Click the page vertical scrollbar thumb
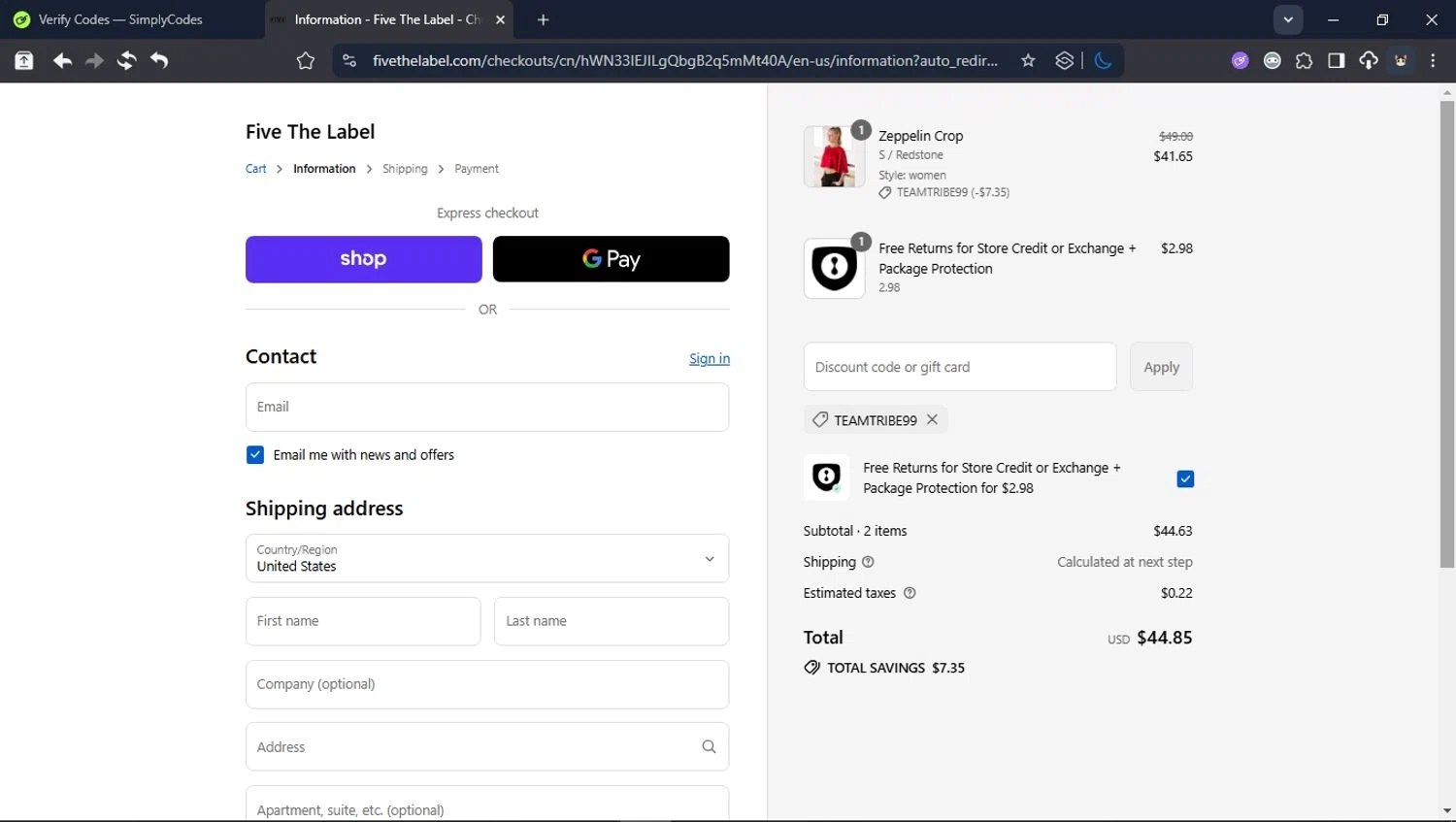This screenshot has height=822, width=1456. [x=1447, y=335]
